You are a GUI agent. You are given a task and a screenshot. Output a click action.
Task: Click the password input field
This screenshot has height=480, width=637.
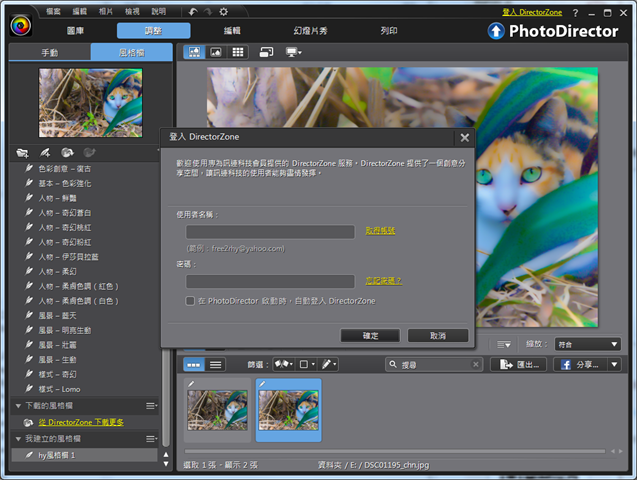click(270, 281)
